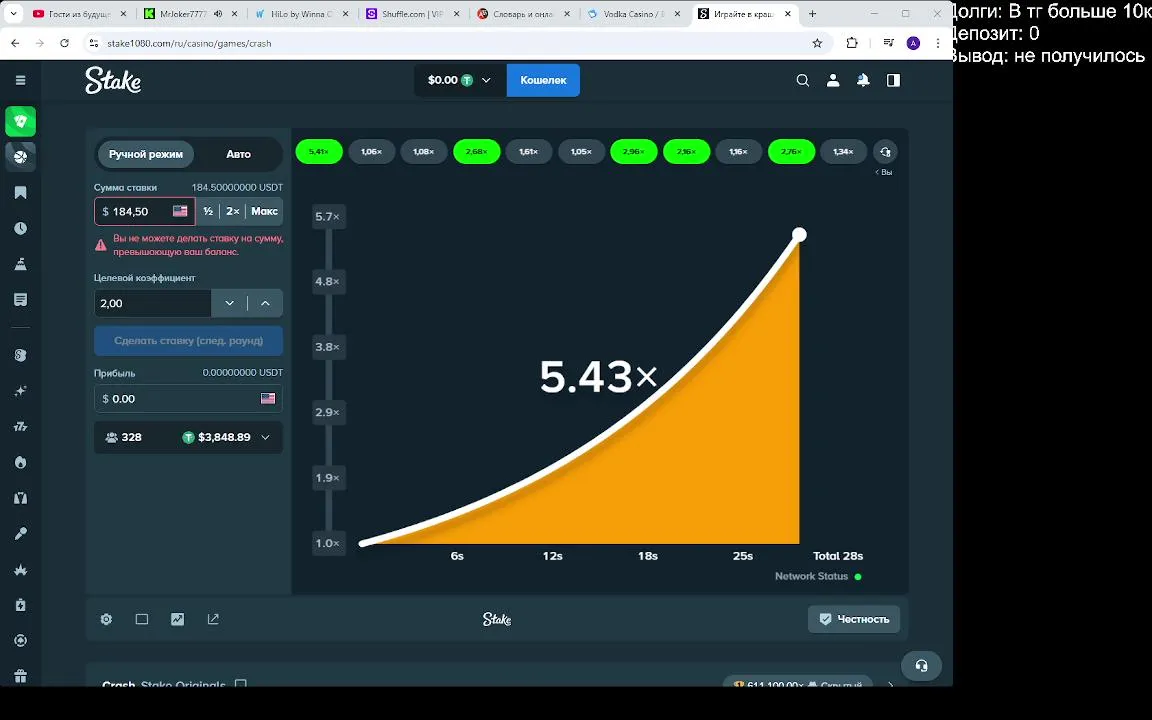Open Chrome three-dot menu

[x=937, y=43]
